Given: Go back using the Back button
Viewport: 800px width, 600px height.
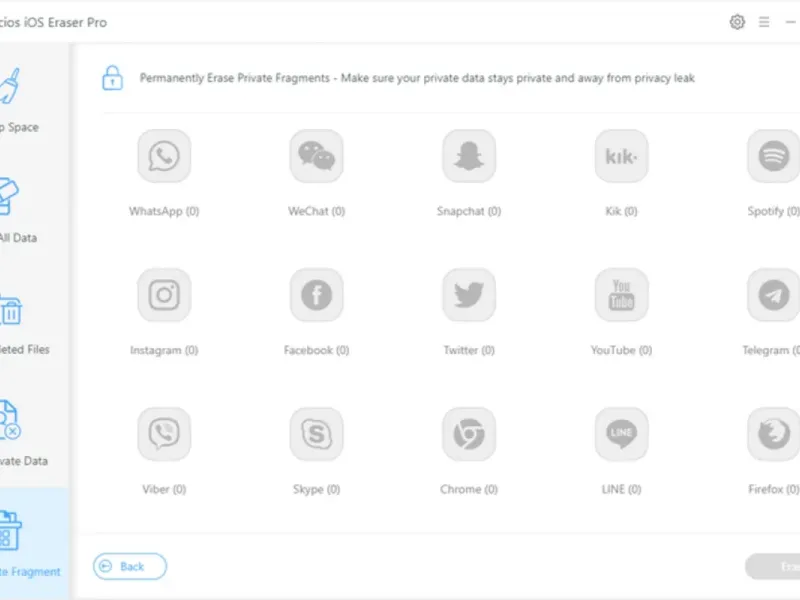Looking at the screenshot, I should point(130,566).
